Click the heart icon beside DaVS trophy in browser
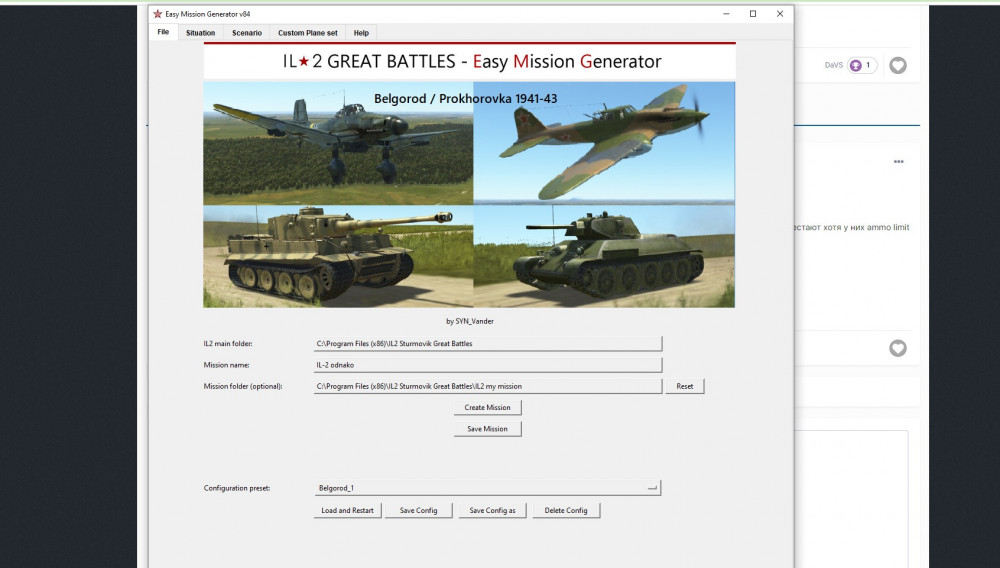1000x568 pixels. click(898, 65)
